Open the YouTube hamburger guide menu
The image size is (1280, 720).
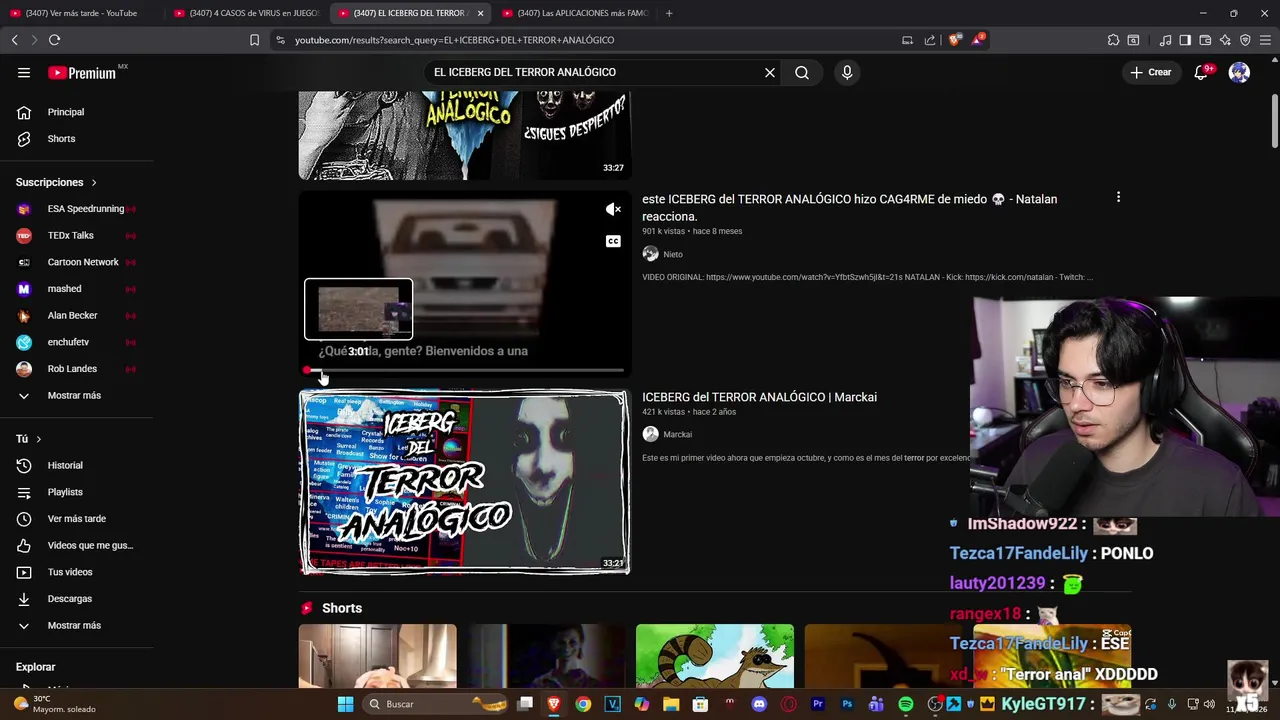click(24, 72)
